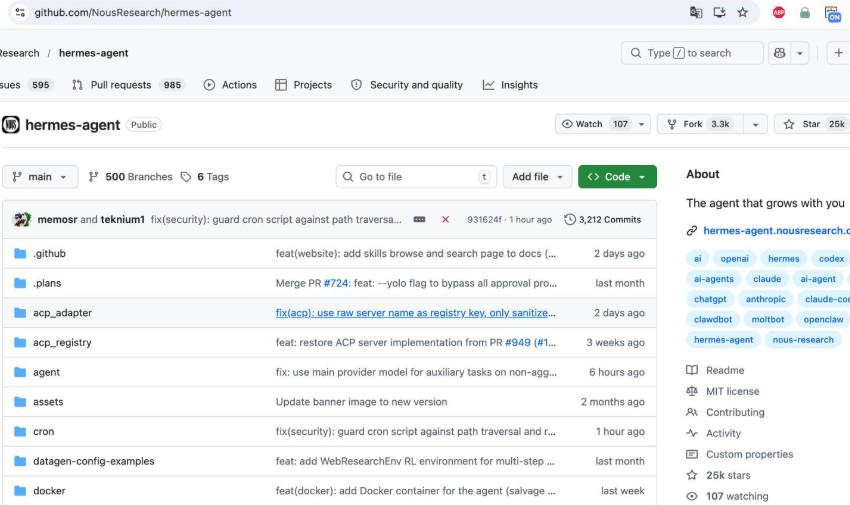Viewport: 850px width, 505px height.
Task: Open the main branch selector dropdown
Action: [x=40, y=177]
